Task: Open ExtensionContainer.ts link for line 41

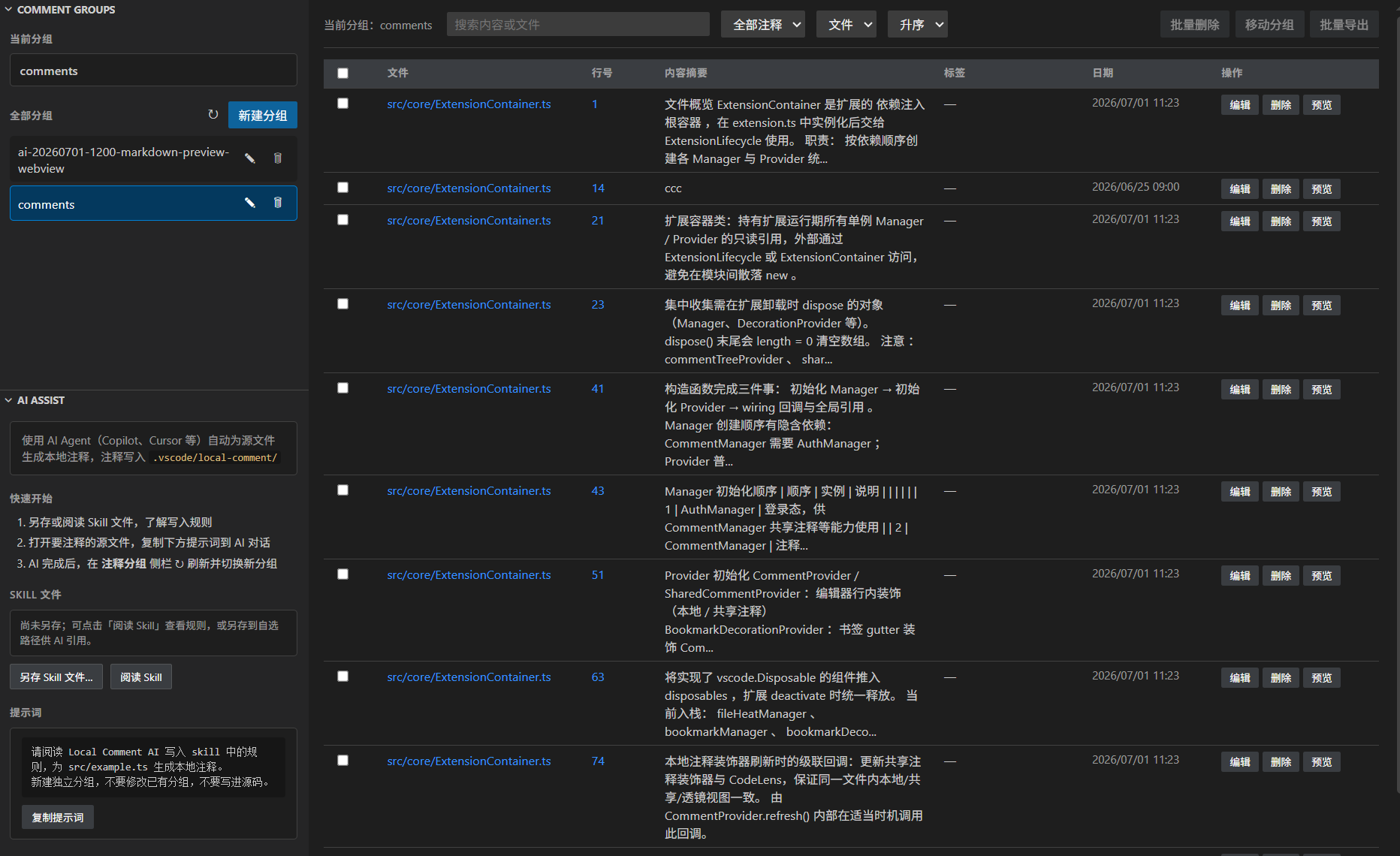Action: click(x=469, y=388)
